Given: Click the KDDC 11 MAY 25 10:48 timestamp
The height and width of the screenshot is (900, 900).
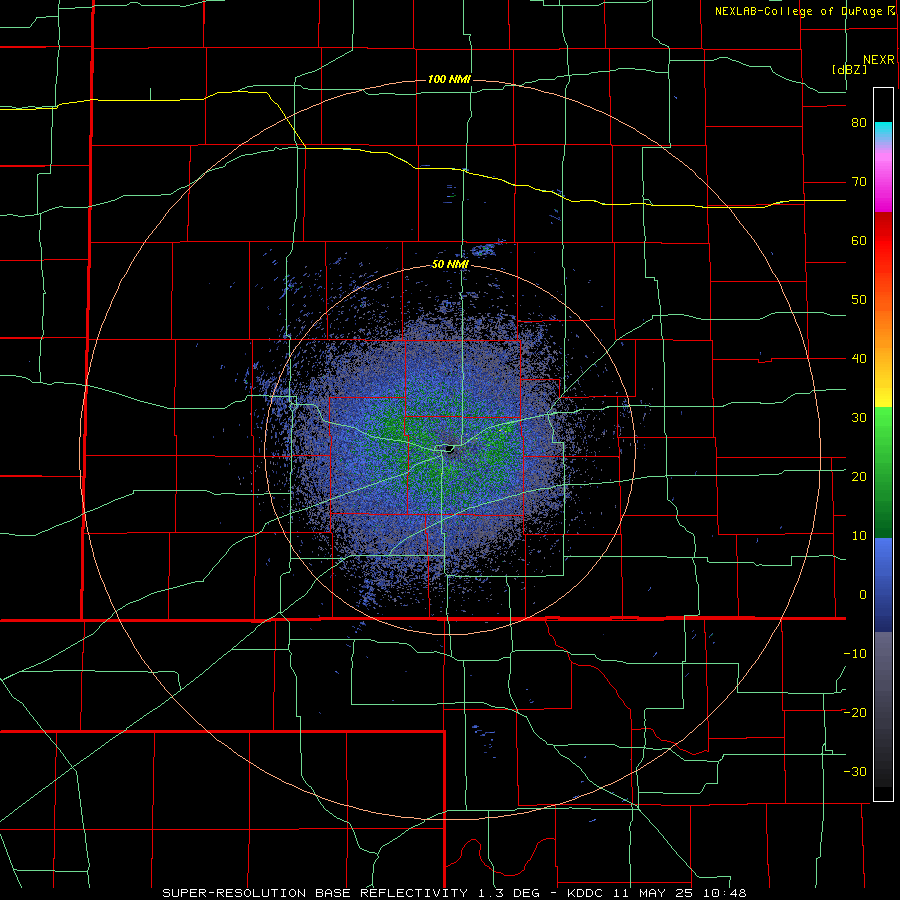Looking at the screenshot, I should click(657, 893).
